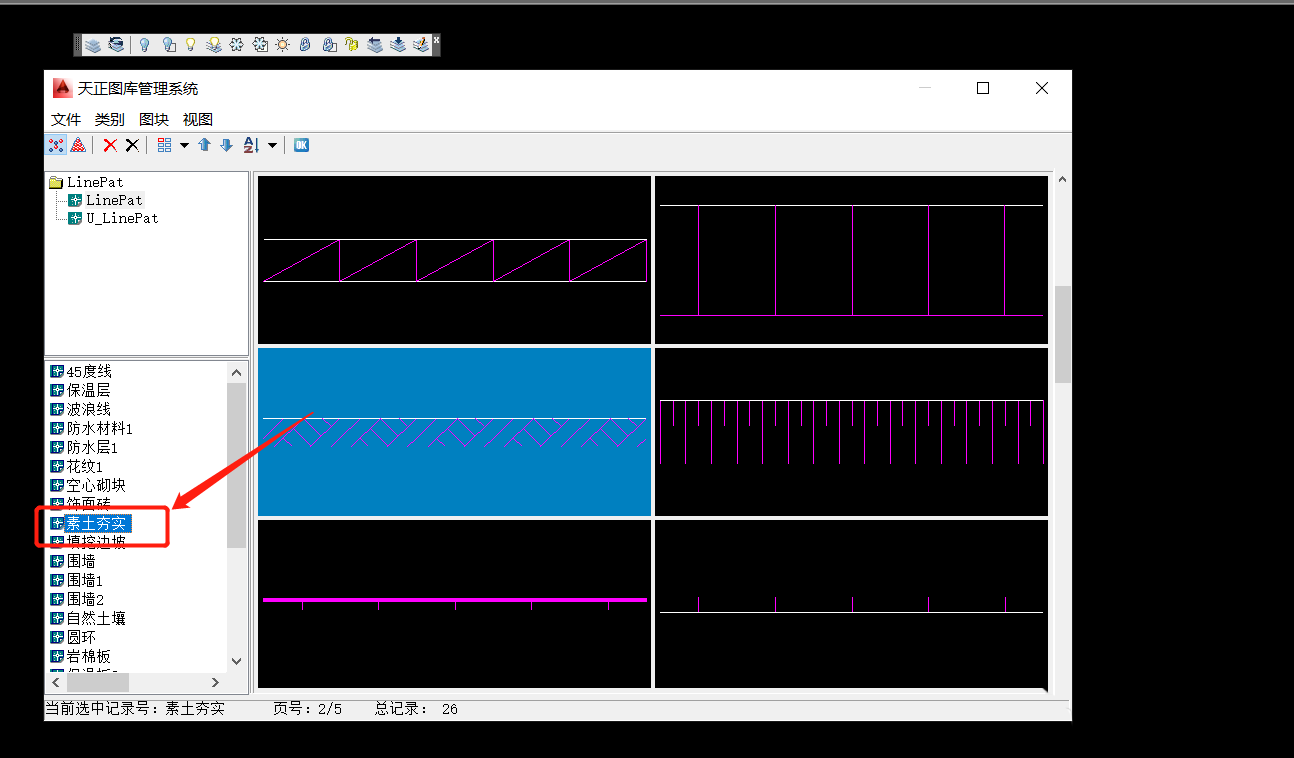Click the plain blue padlock icon
This screenshot has height=758, width=1294.
[305, 45]
